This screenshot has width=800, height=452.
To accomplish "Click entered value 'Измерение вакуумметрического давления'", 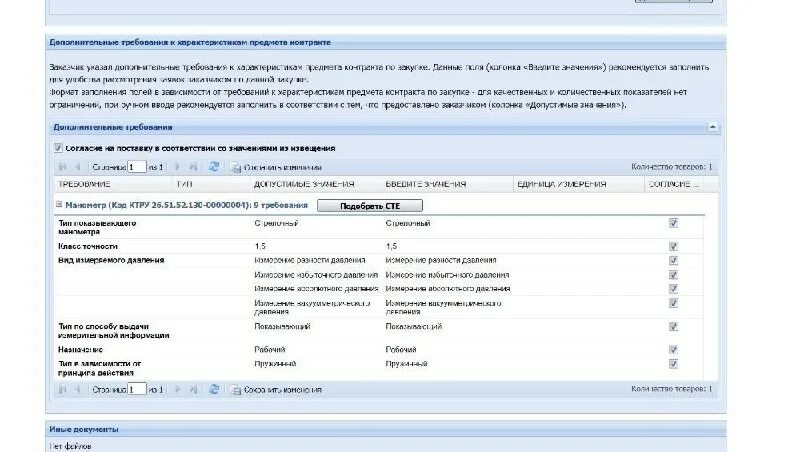I will click(x=443, y=307).
